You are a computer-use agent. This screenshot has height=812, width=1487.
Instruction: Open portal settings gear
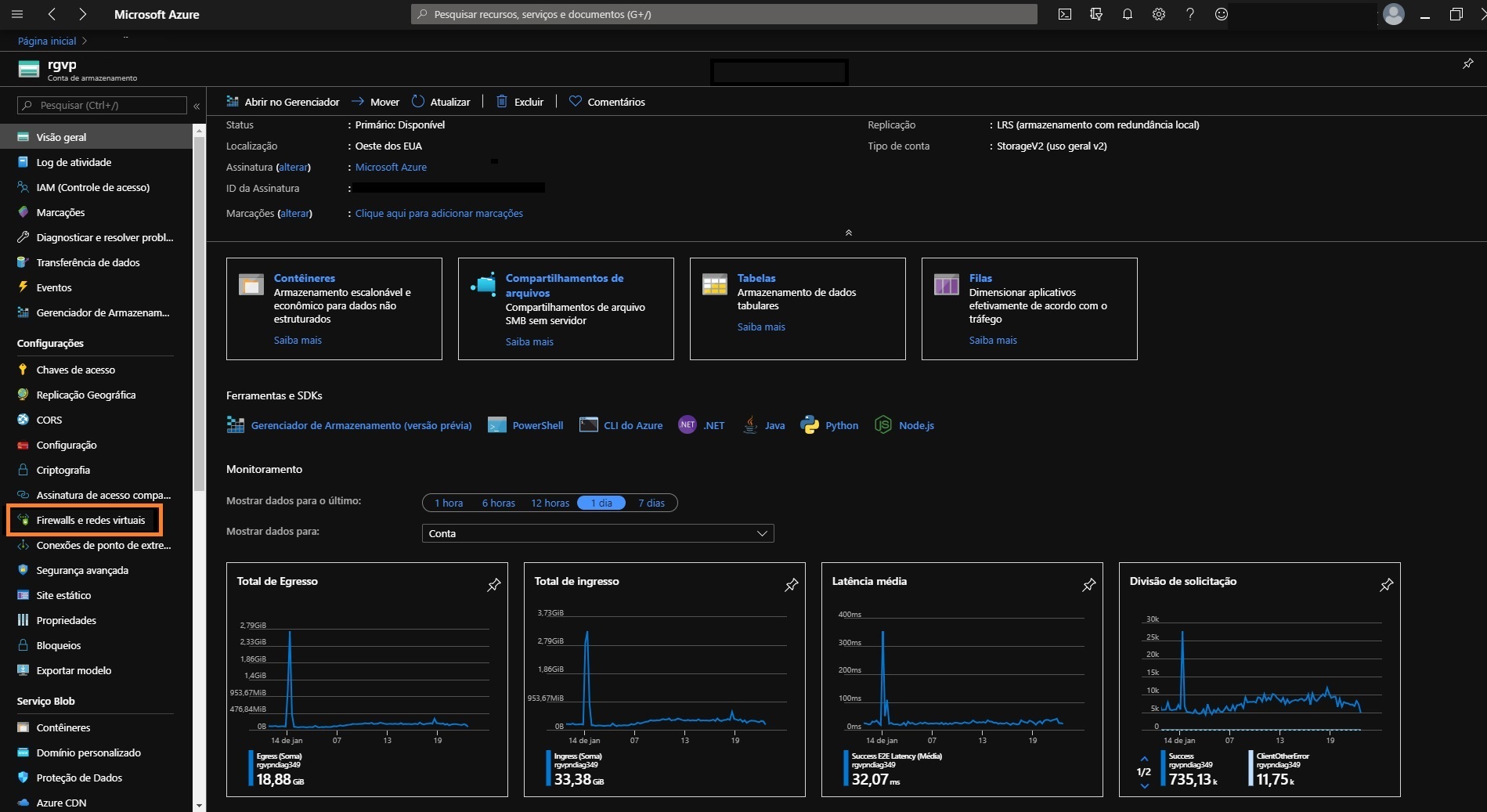(1159, 14)
